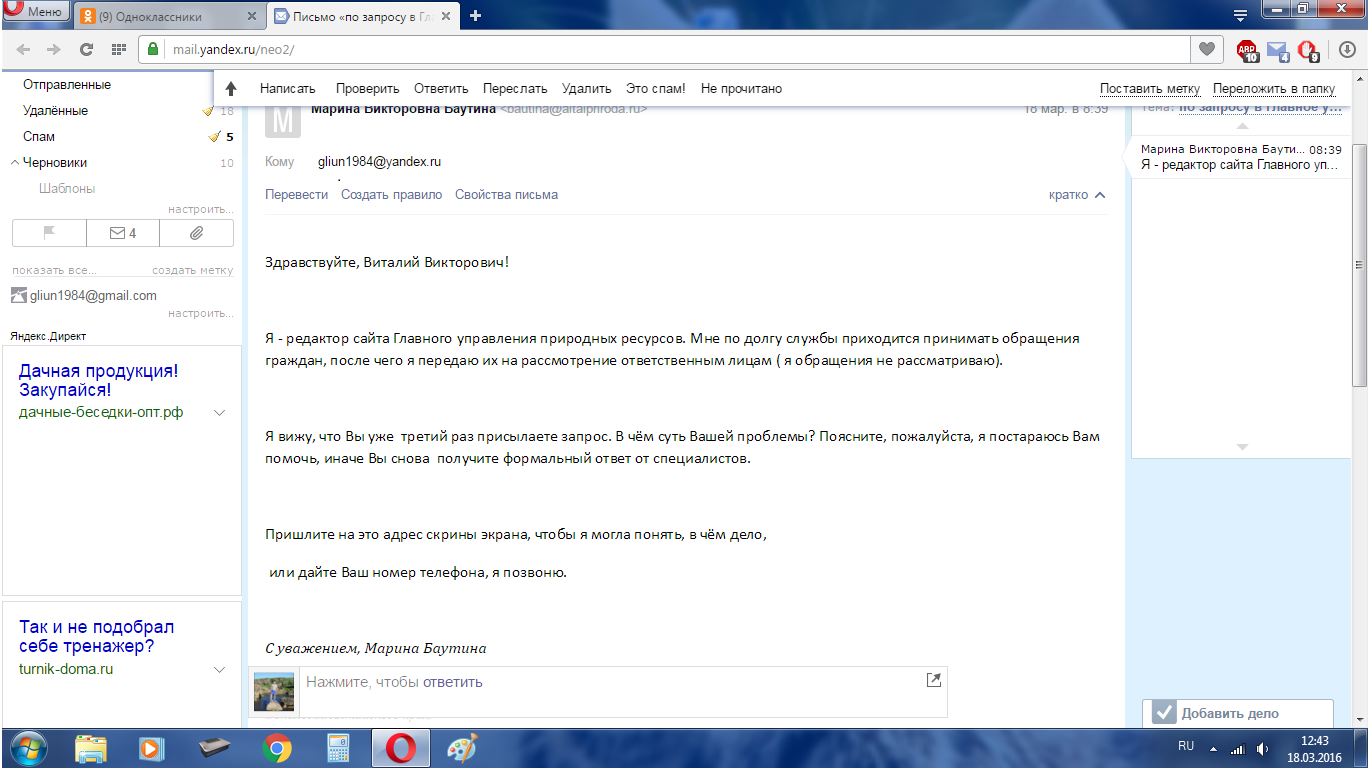Image resolution: width=1370 pixels, height=771 pixels.
Task: Check the 'Добавить дело' checkbox button
Action: 1163,713
